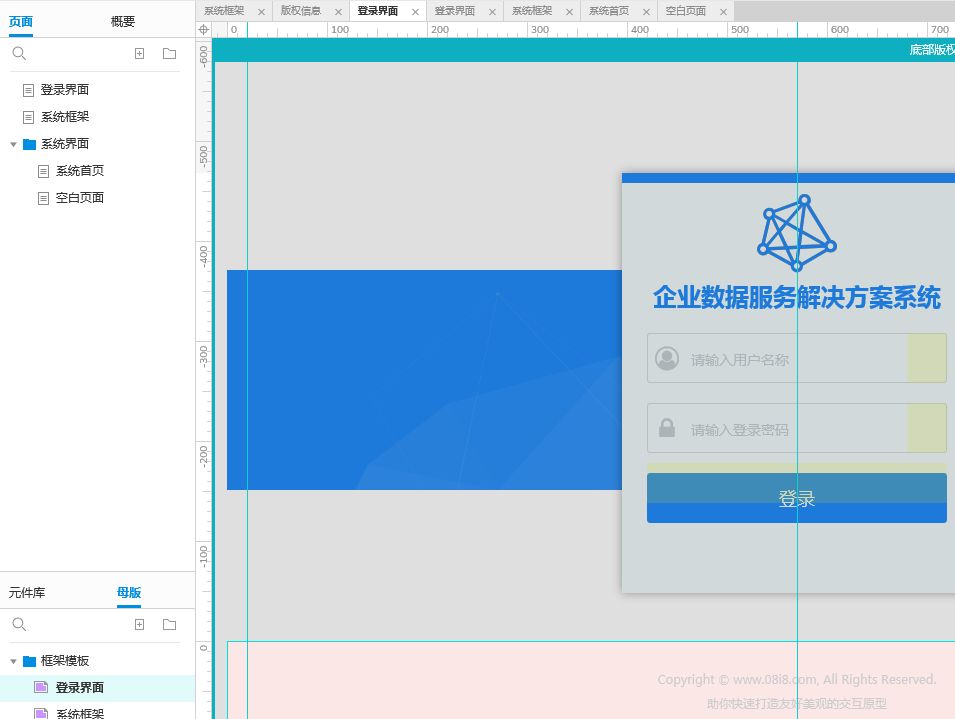Collapse the 系统界面 folder in Pages
The image size is (955, 719).
click(x=14, y=144)
